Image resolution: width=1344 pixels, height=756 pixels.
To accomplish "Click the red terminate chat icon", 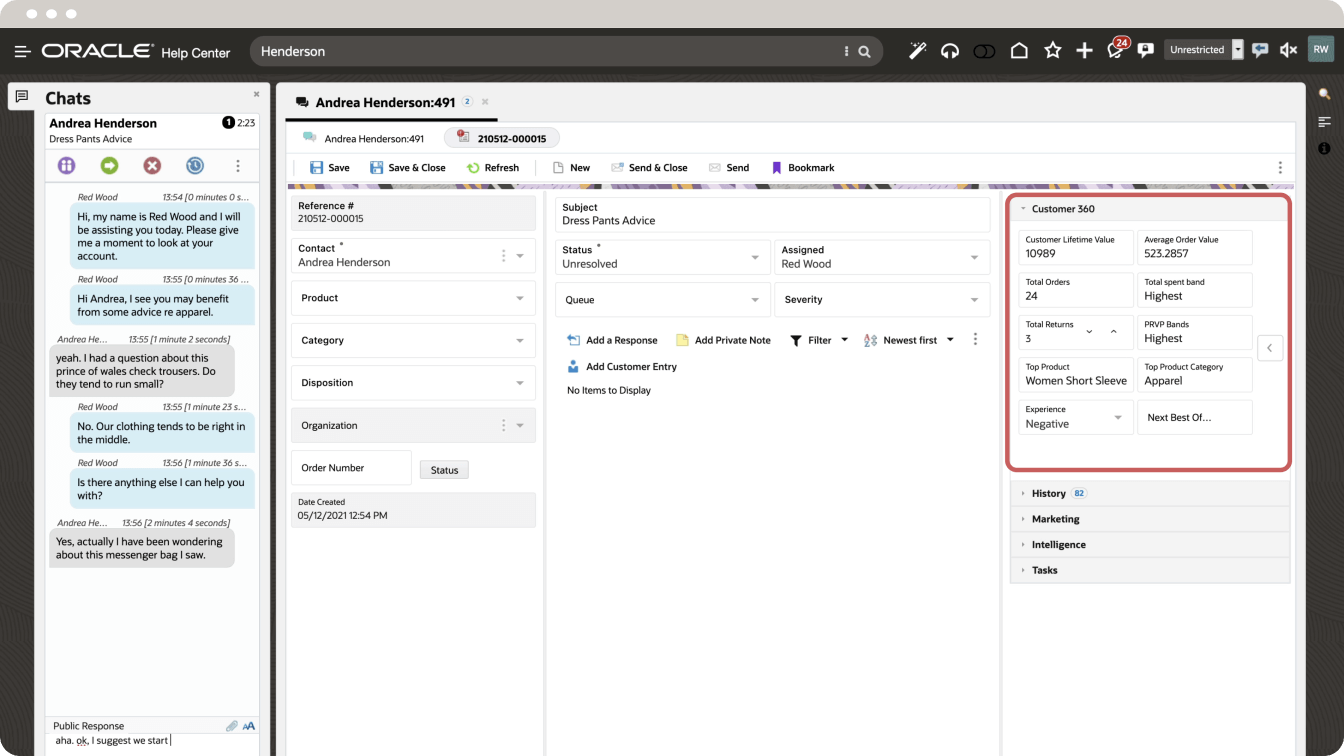I will 152,166.
